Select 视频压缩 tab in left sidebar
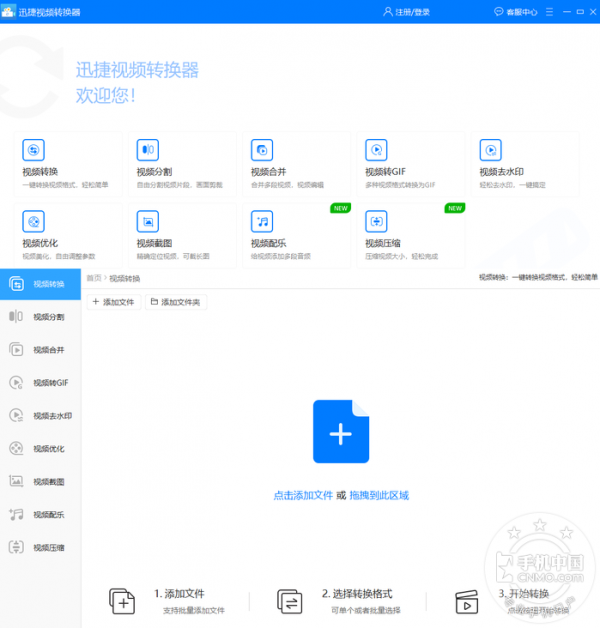The image size is (600, 628). pyautogui.click(x=40, y=547)
